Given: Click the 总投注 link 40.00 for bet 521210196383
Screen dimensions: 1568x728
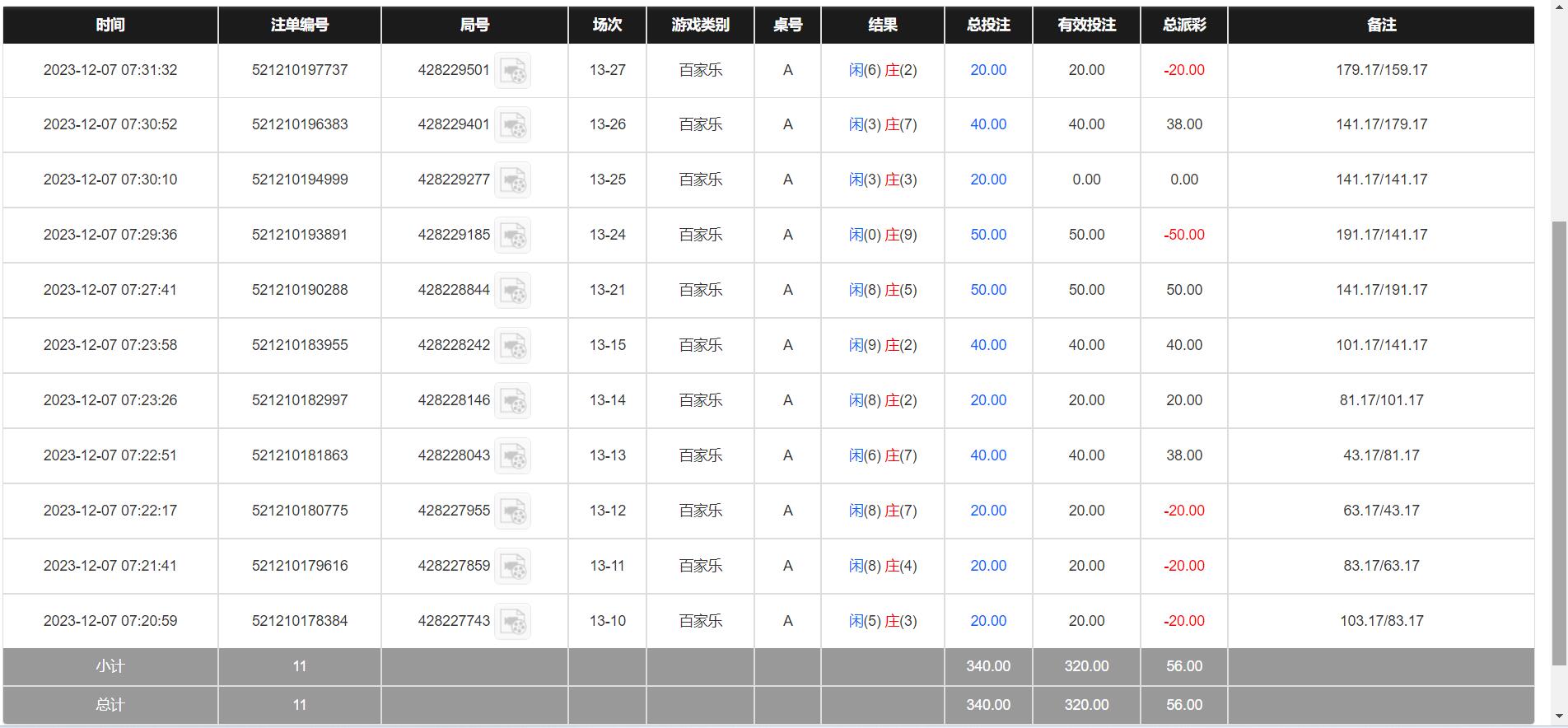Looking at the screenshot, I should (x=988, y=124).
